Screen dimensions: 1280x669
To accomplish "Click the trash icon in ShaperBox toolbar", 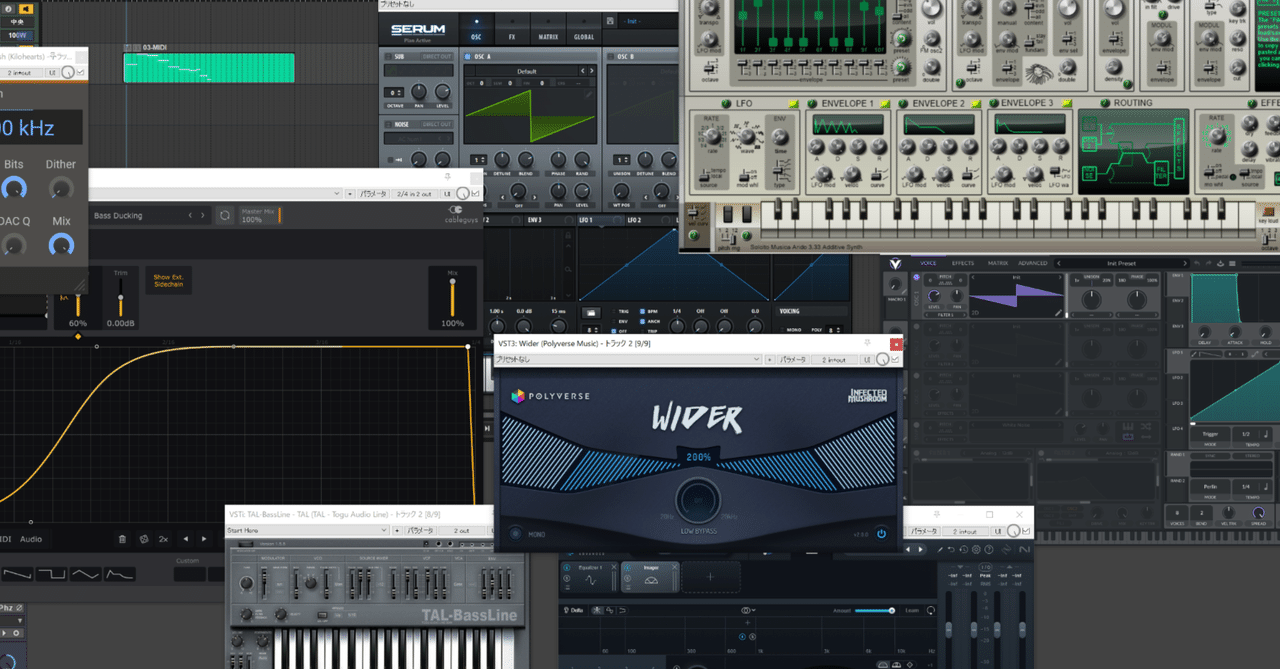I will click(122, 539).
